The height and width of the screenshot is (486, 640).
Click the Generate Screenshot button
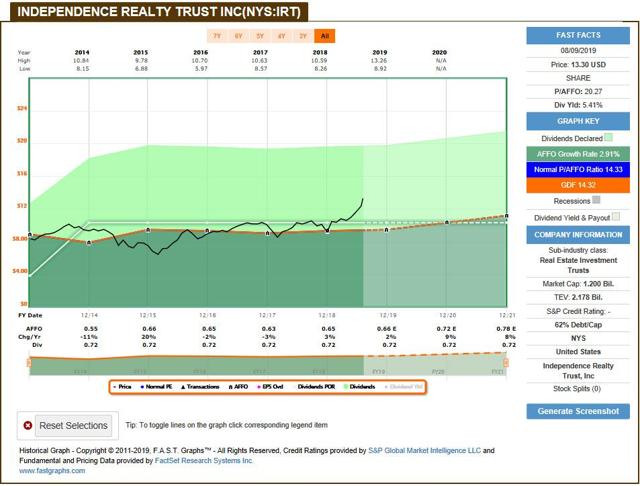coord(578,411)
